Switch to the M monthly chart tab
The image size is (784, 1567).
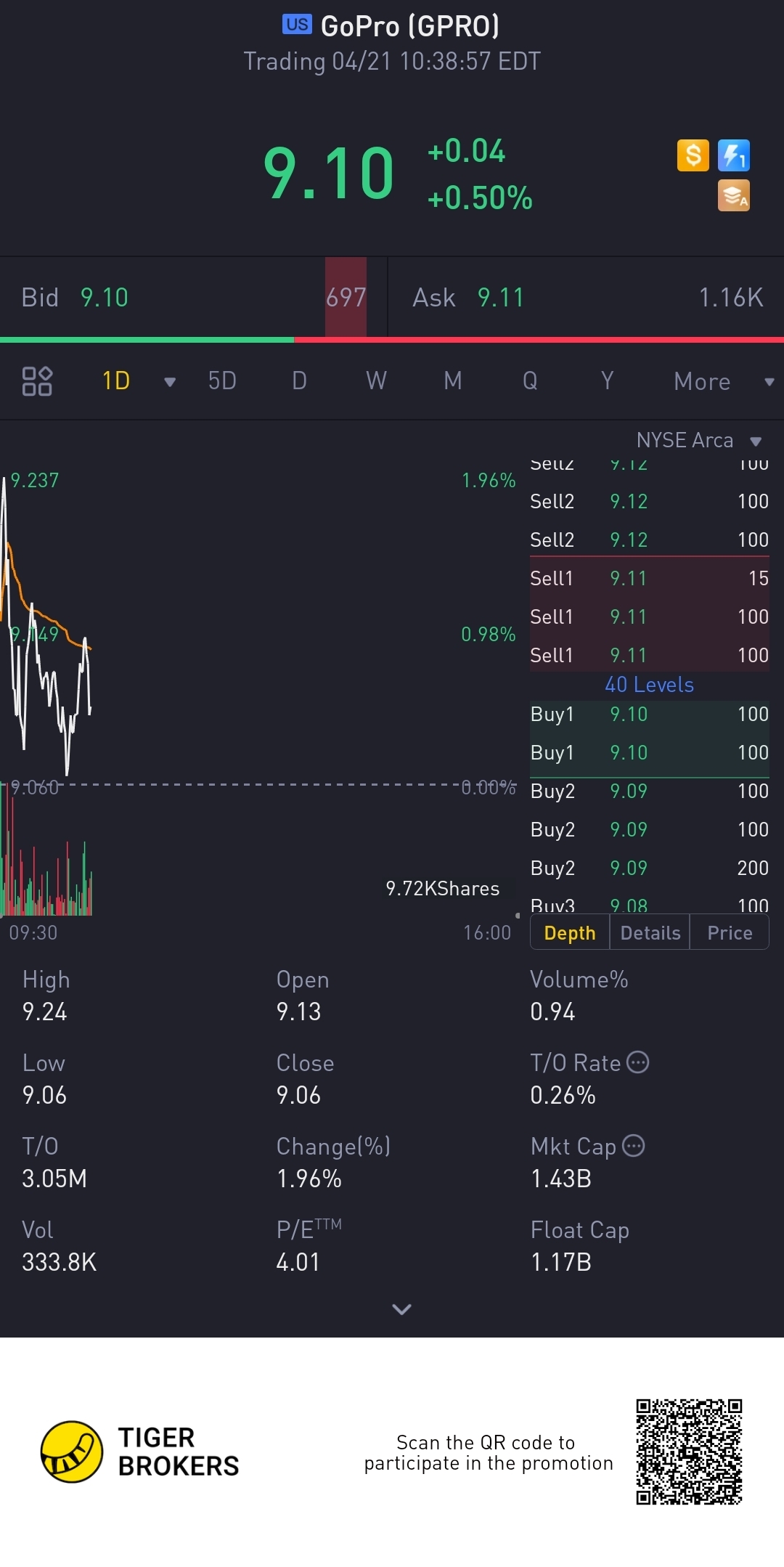(x=453, y=380)
